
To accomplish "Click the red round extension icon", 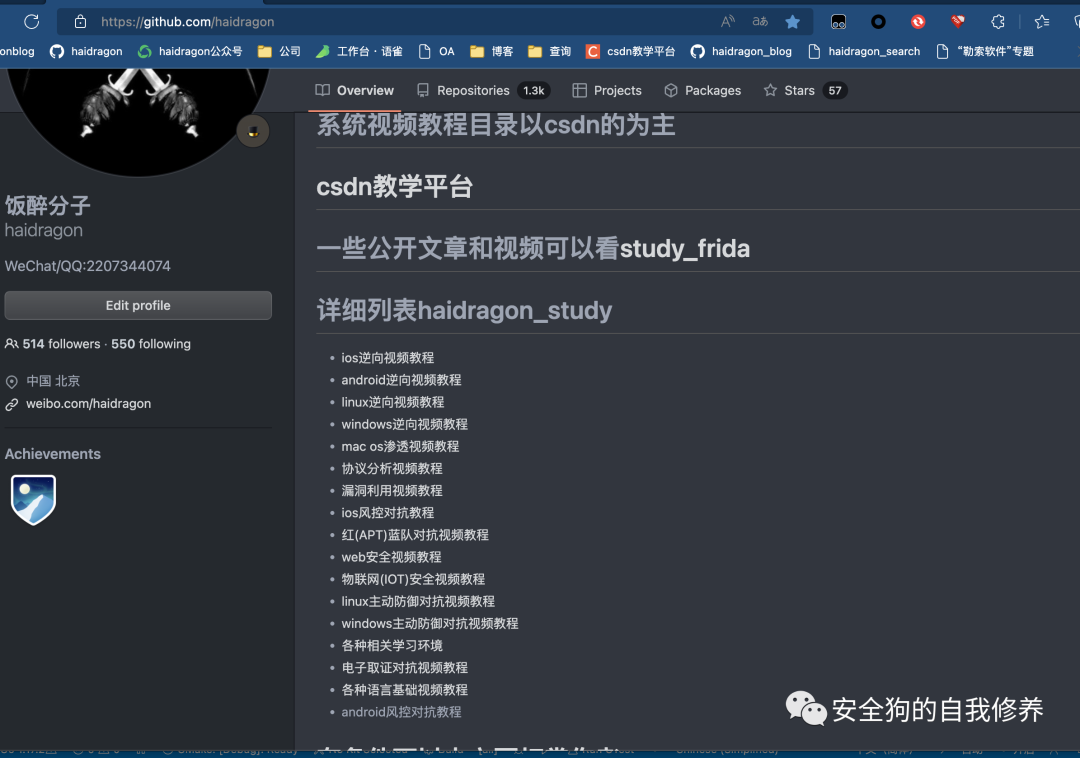I will coord(918,22).
